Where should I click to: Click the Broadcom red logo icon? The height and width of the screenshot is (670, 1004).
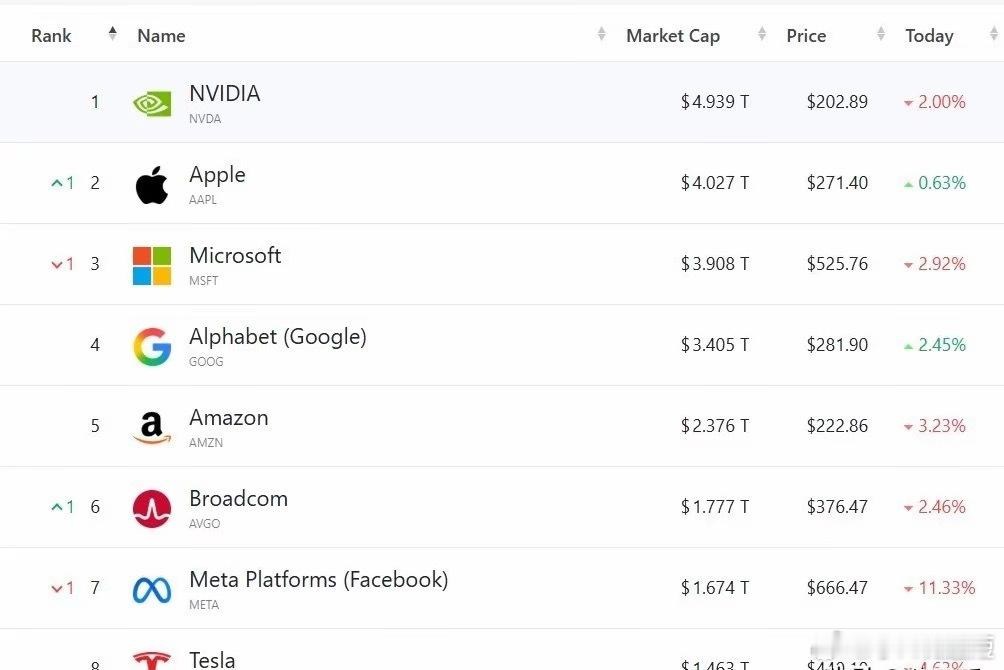click(152, 509)
